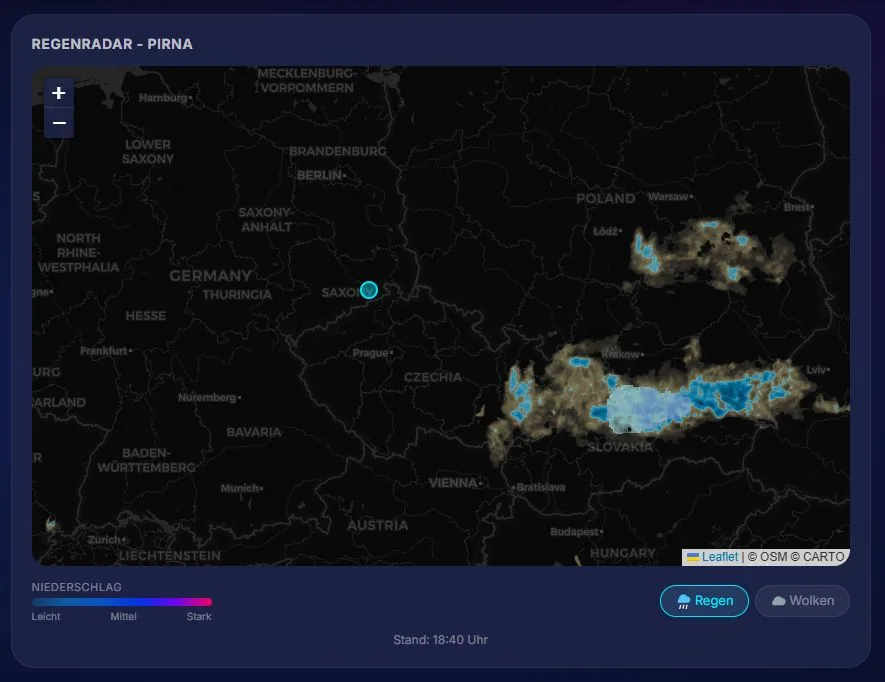Enable the Regen radar layer
Image resolution: width=885 pixels, height=682 pixels.
click(x=704, y=601)
